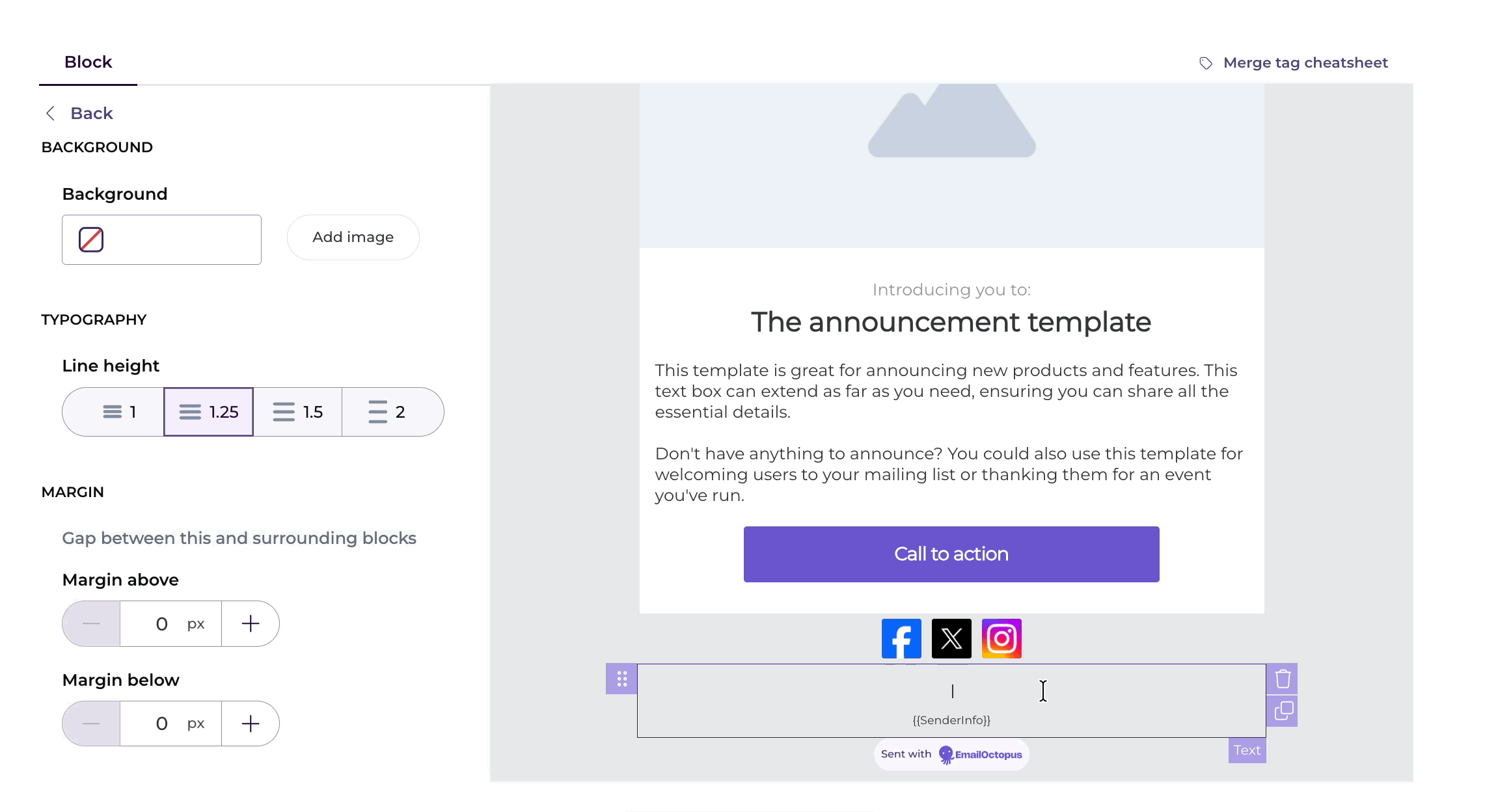
Task: Switch line height to 2
Action: (x=388, y=411)
